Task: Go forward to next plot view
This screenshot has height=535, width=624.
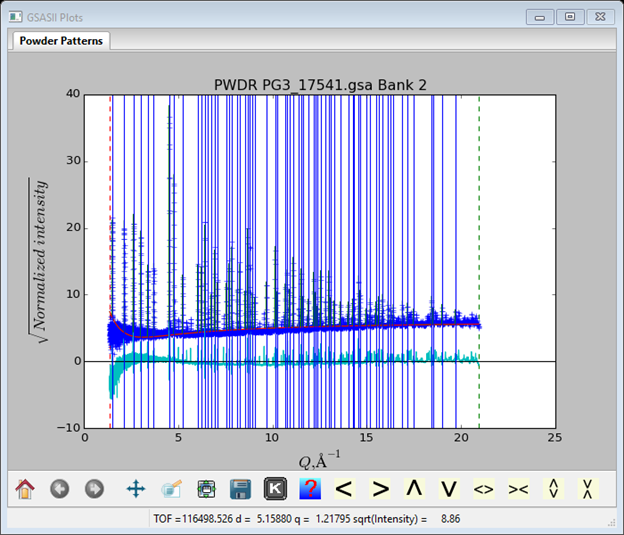Action: tap(93, 489)
